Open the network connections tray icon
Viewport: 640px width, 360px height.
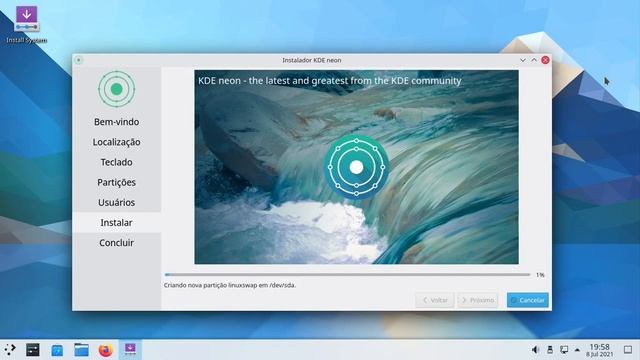(x=564, y=349)
